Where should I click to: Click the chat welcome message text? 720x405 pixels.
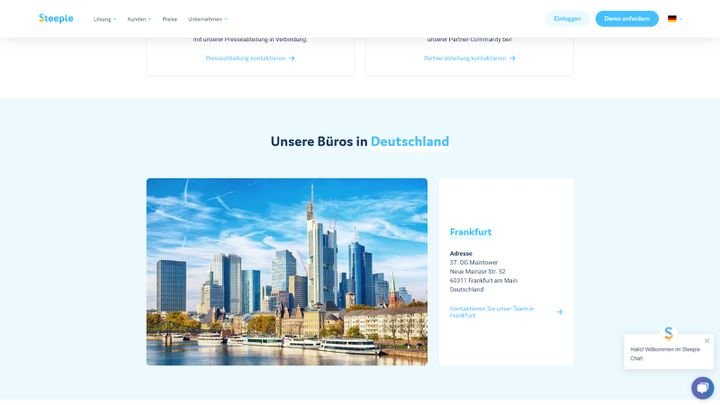tap(665, 354)
